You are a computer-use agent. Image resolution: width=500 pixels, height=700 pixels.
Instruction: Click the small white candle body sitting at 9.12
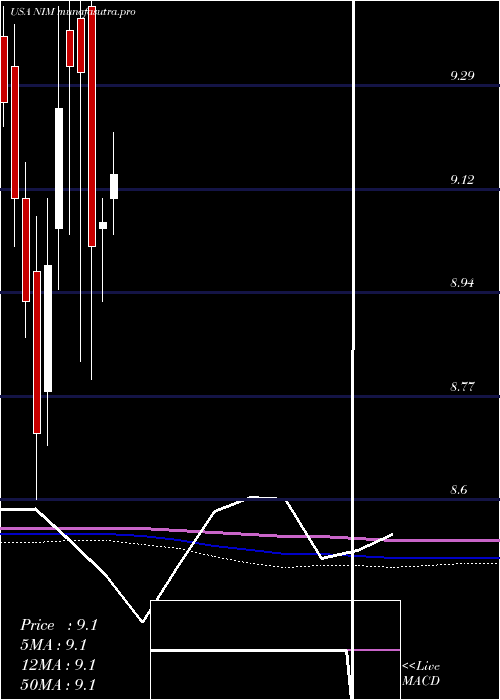tap(114, 187)
